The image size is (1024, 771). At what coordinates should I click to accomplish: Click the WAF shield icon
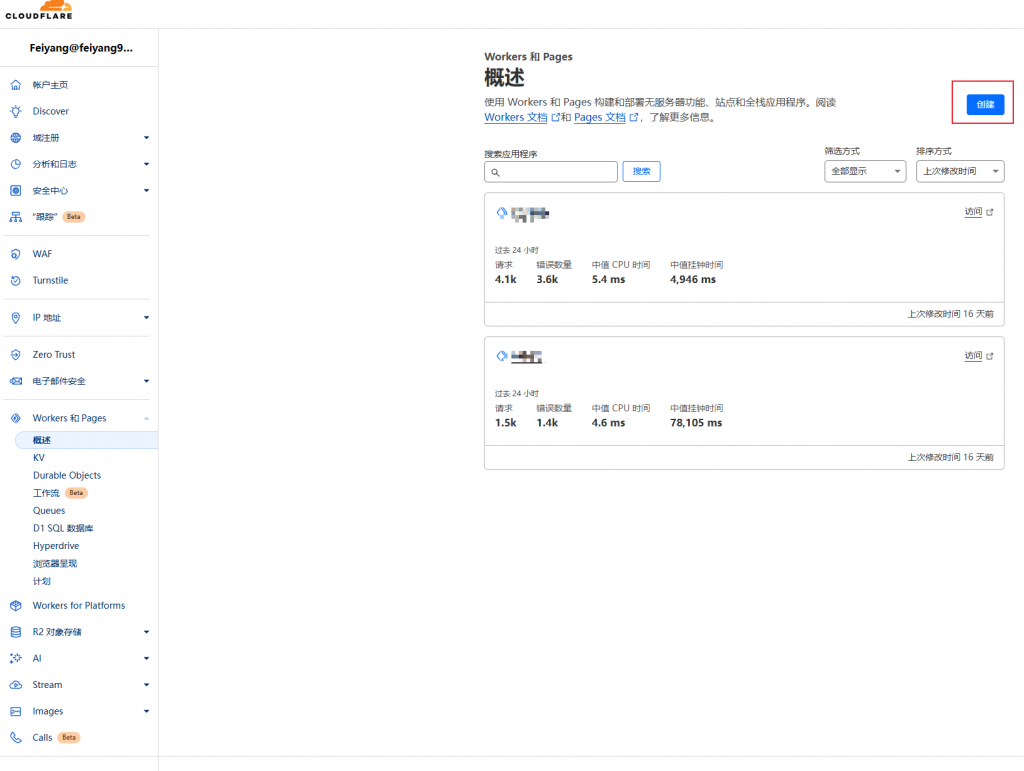[16, 254]
